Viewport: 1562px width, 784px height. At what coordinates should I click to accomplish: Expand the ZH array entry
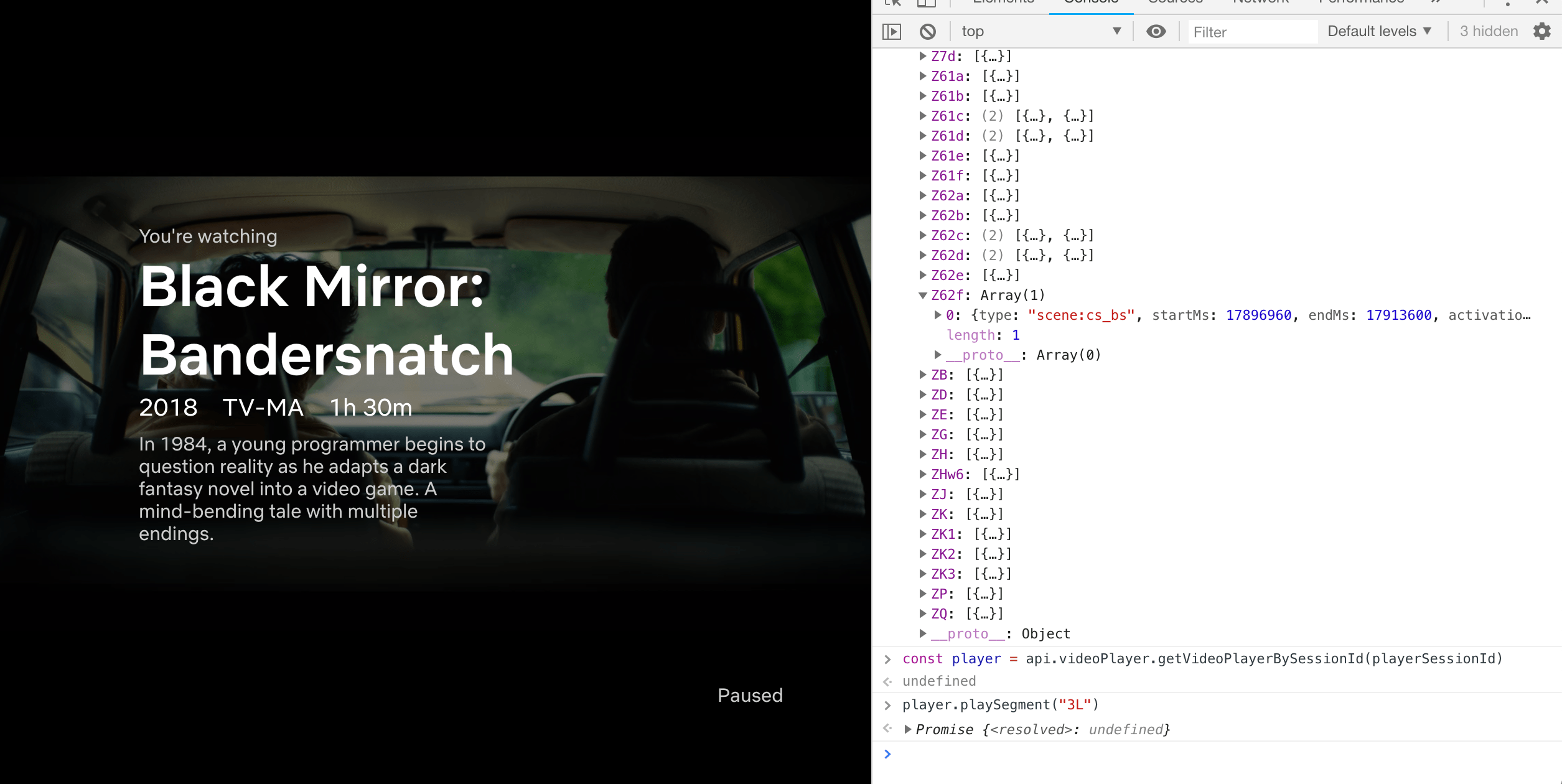(923, 454)
